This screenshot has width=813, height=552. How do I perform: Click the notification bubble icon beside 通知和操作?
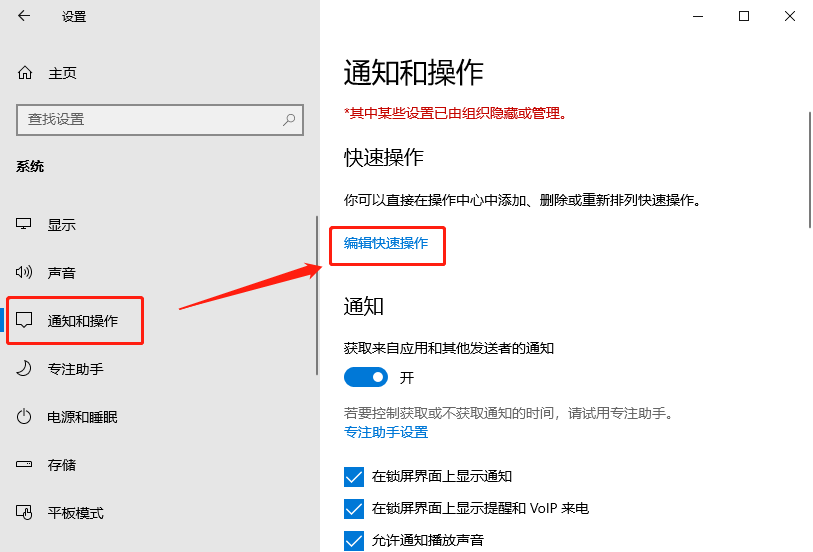[x=24, y=320]
